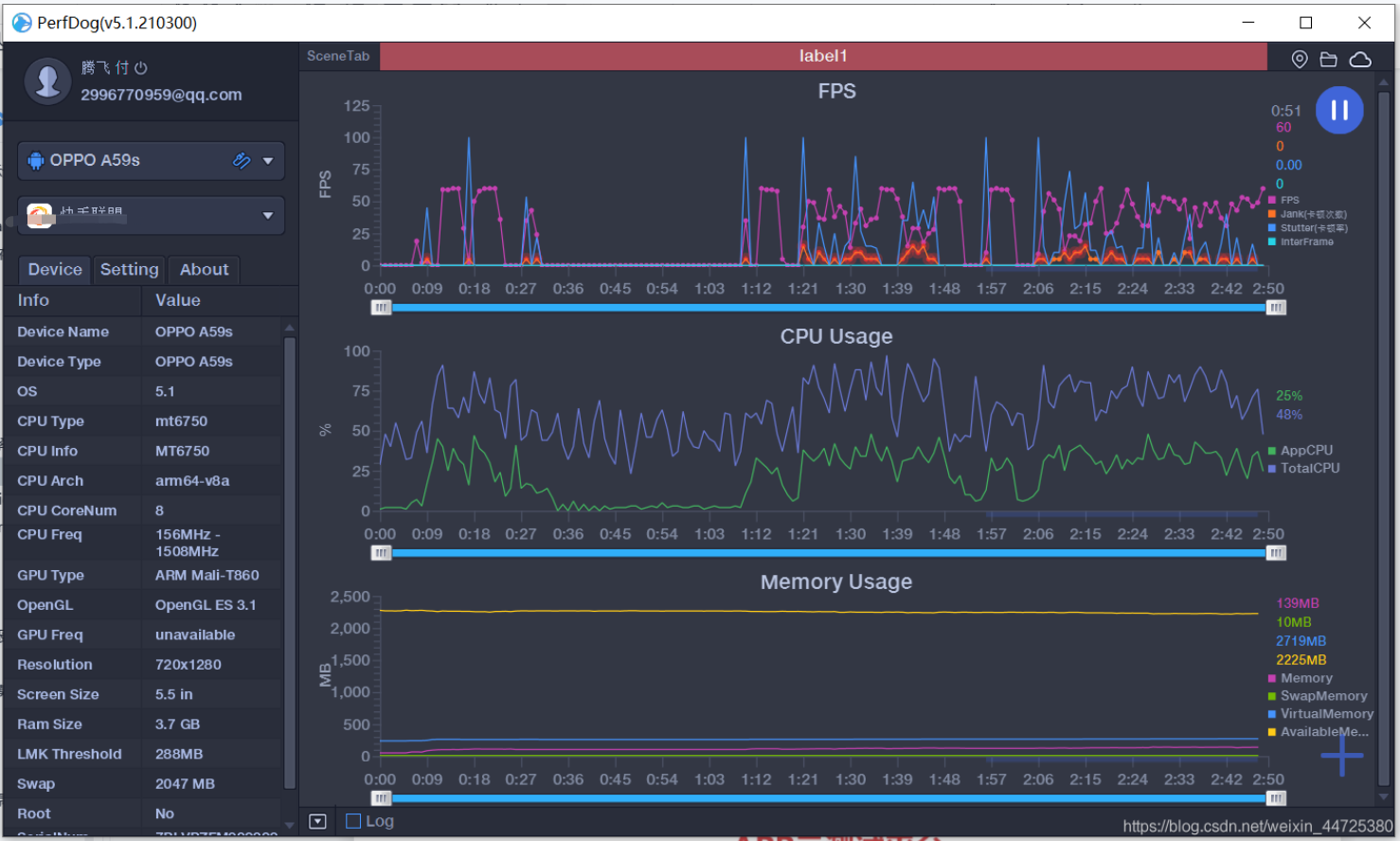This screenshot has height=841, width=1400.
Task: Select the CPU Type value mt6750
Action: coord(181,420)
